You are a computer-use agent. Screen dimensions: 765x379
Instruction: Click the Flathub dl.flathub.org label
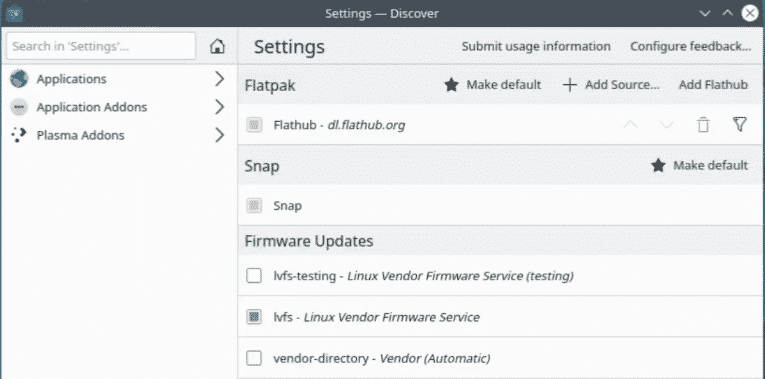tap(339, 125)
